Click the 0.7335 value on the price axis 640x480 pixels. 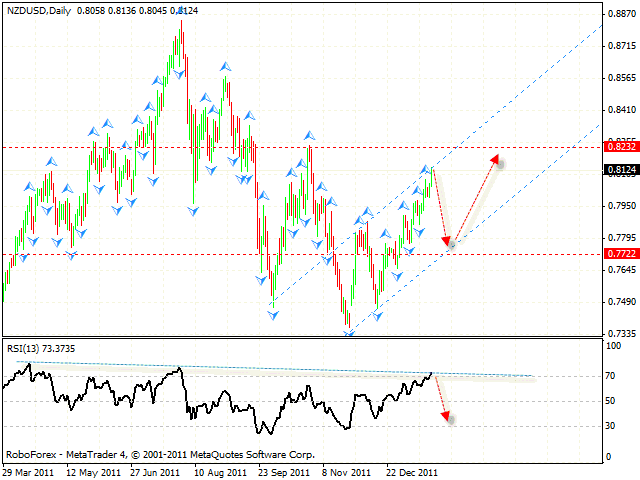tap(617, 334)
